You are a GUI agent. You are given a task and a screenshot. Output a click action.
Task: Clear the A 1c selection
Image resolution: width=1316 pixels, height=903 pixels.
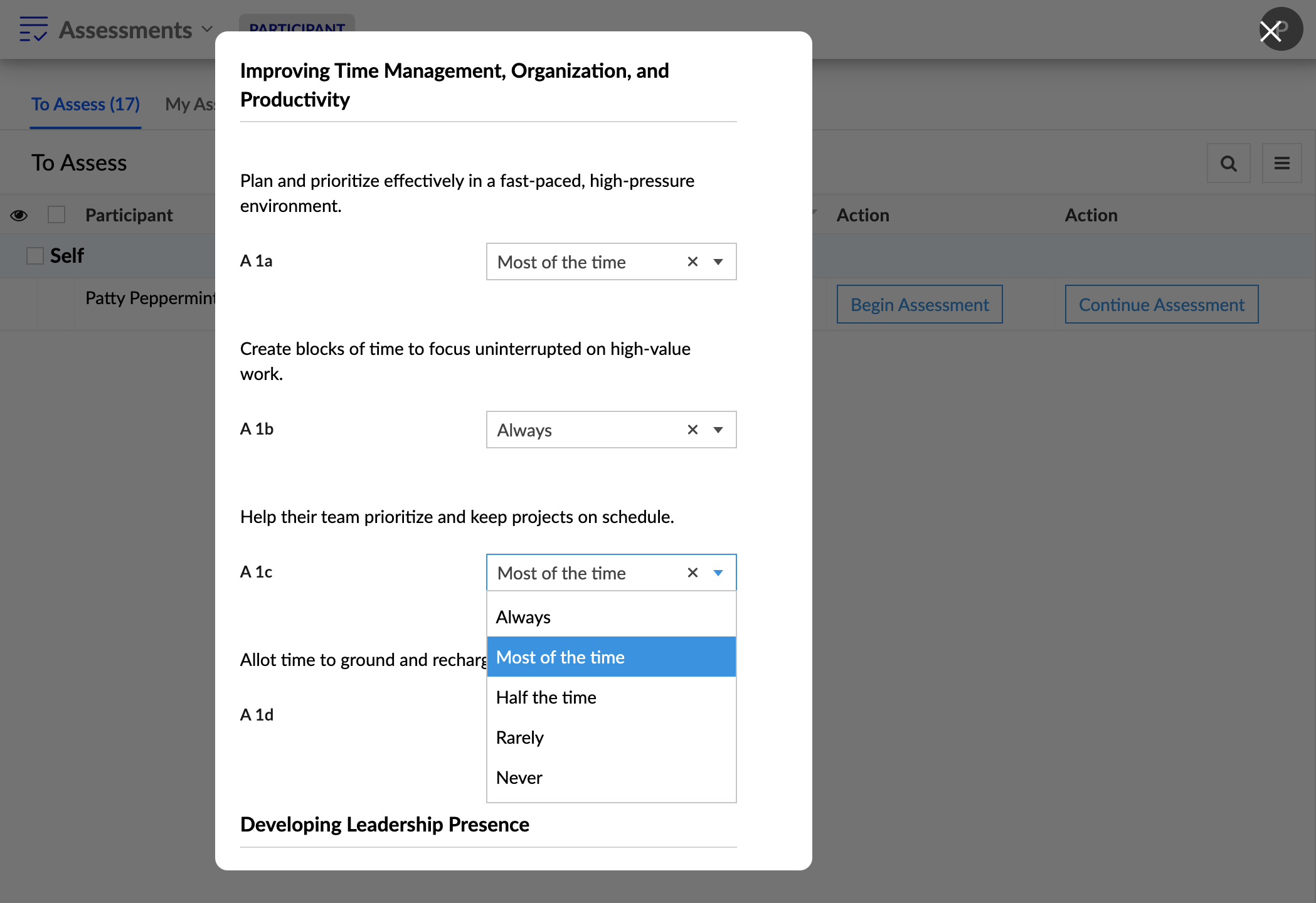(x=692, y=573)
